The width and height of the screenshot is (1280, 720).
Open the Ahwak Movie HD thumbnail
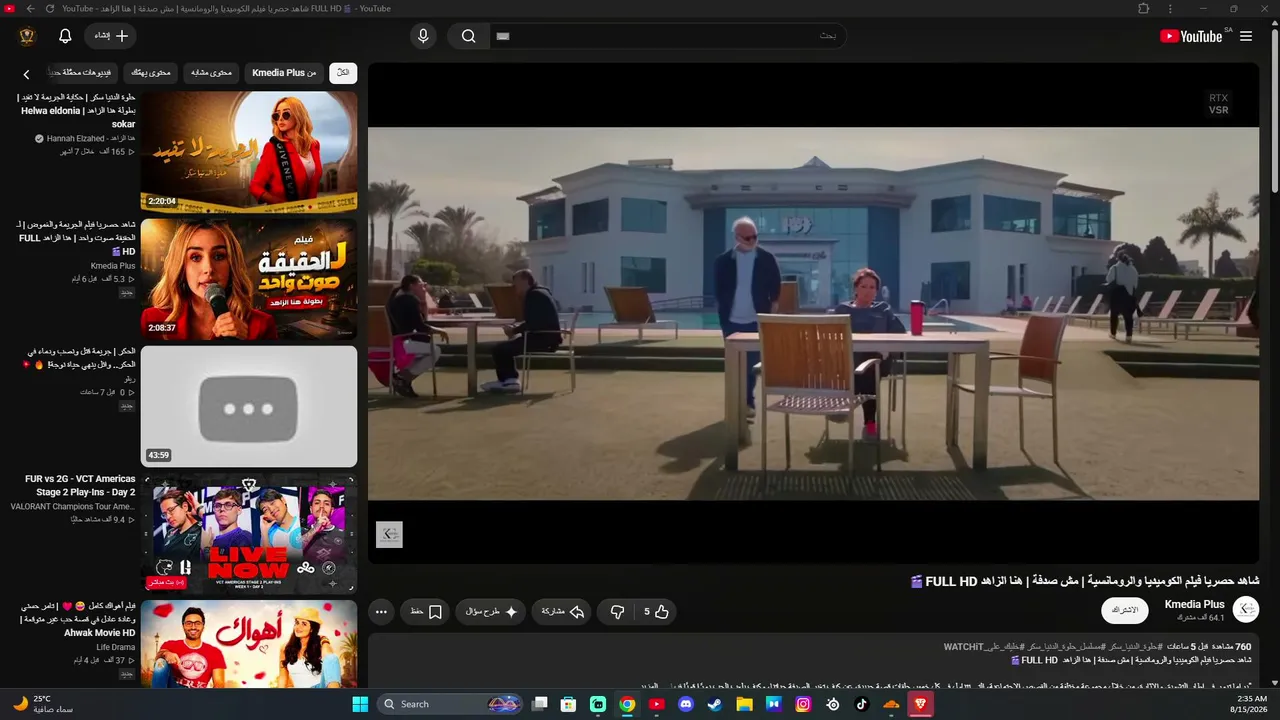click(249, 642)
